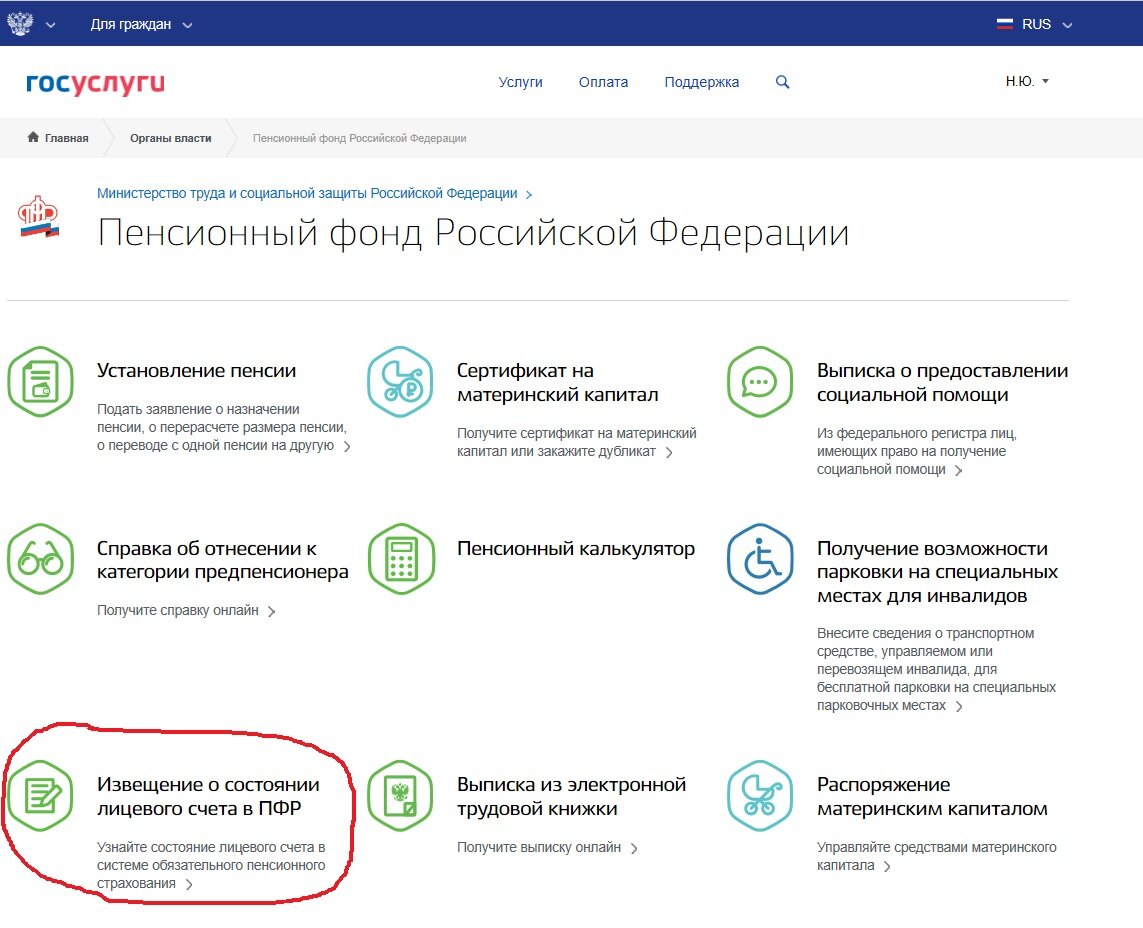
Task: Click the chevron after 'социальной помощи' description
Action: 959,470
